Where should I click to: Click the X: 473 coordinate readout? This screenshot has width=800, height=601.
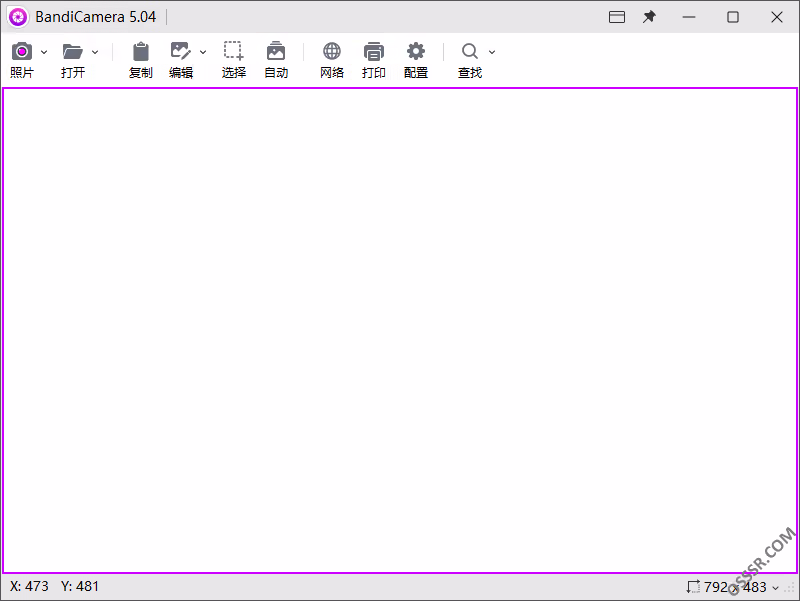click(x=29, y=586)
